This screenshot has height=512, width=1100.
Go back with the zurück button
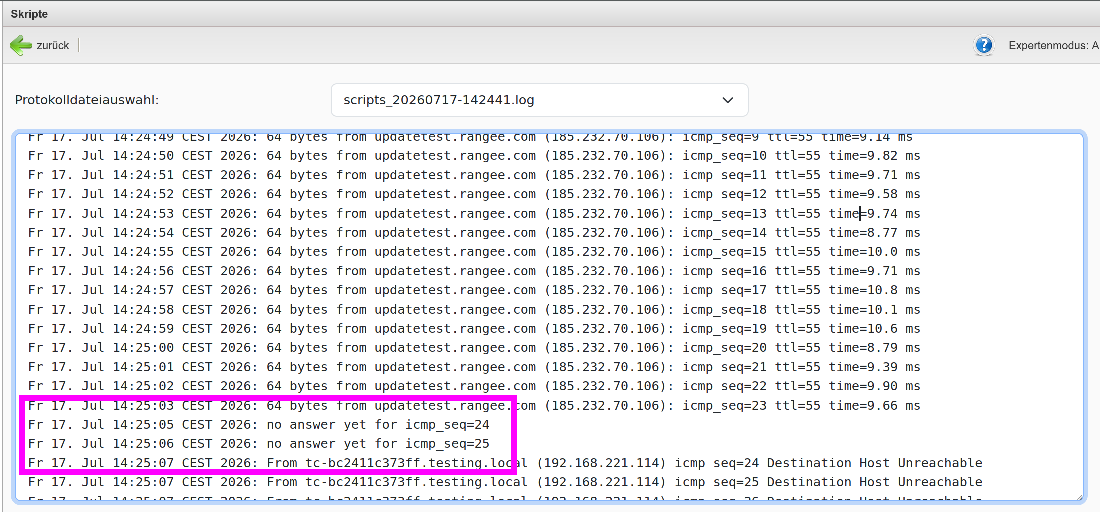(x=40, y=46)
